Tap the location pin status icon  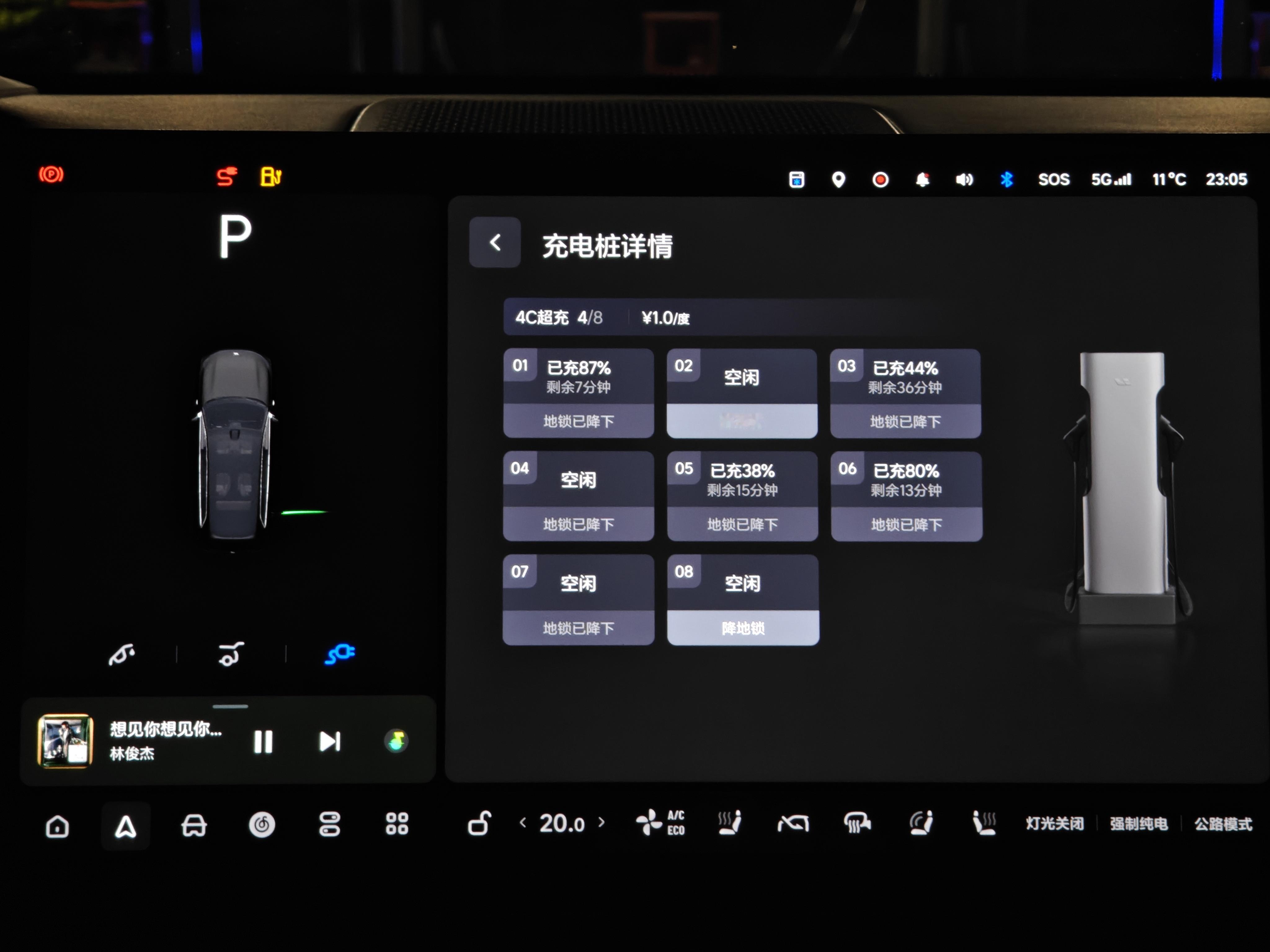click(x=838, y=180)
